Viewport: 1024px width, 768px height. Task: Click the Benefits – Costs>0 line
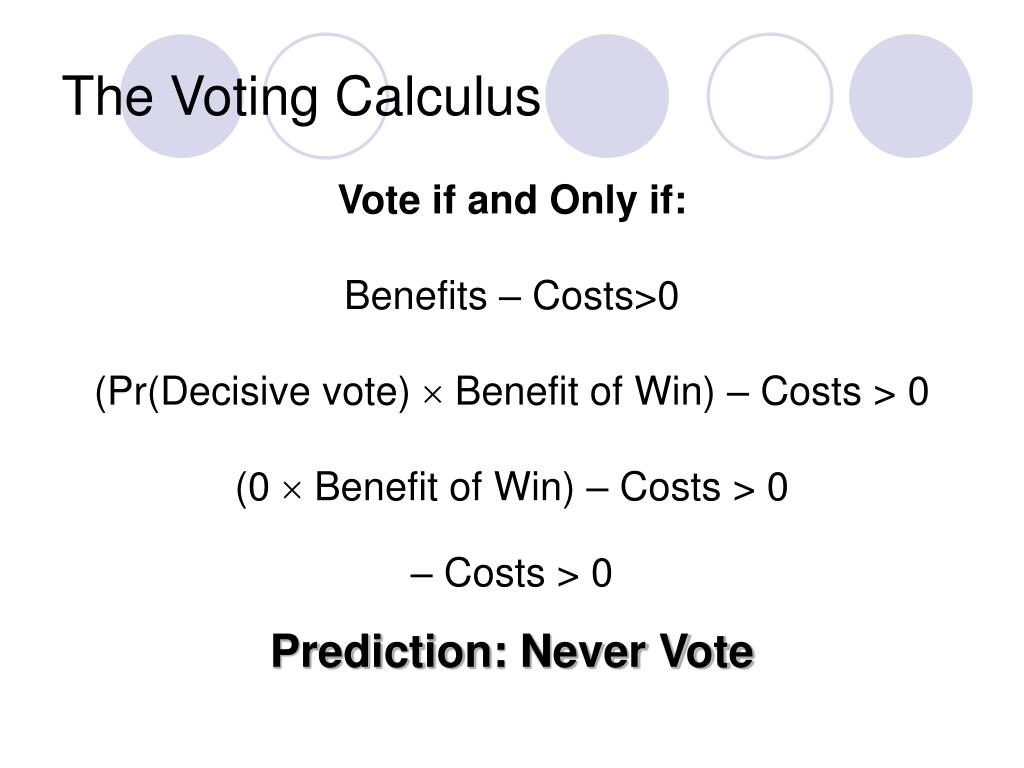click(x=511, y=296)
